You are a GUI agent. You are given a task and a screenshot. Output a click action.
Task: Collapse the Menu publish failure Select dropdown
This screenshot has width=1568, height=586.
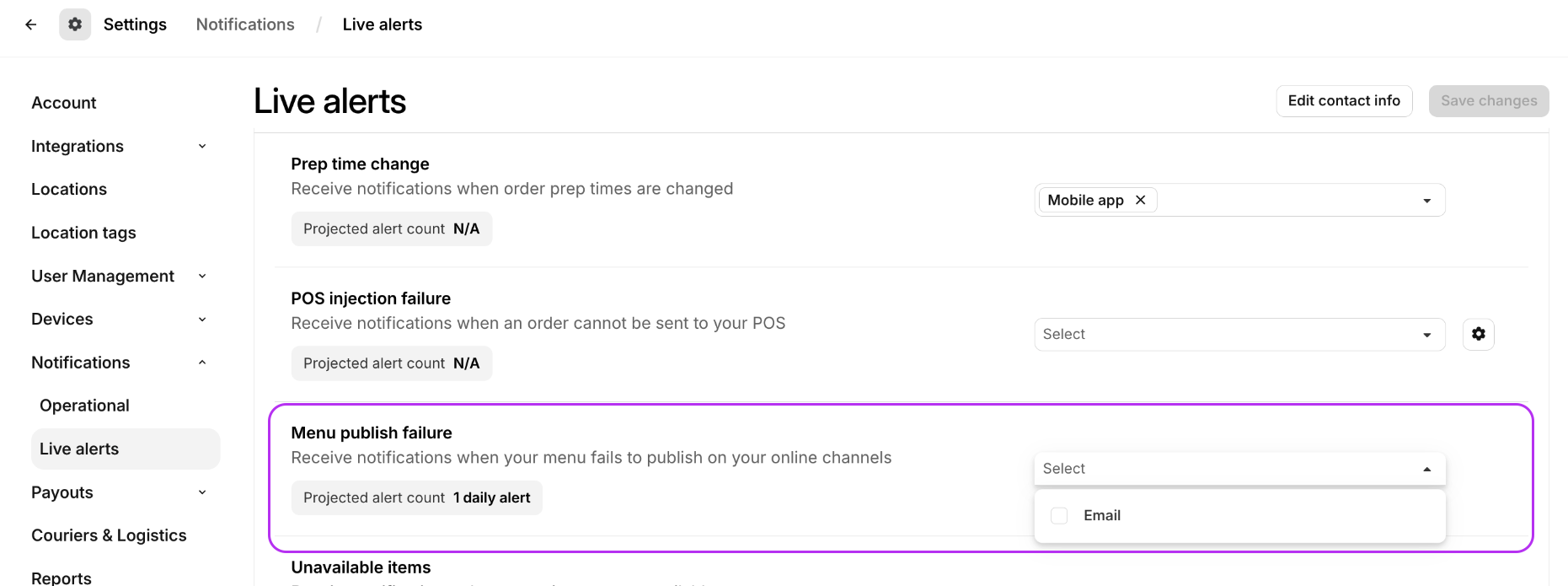1239,469
